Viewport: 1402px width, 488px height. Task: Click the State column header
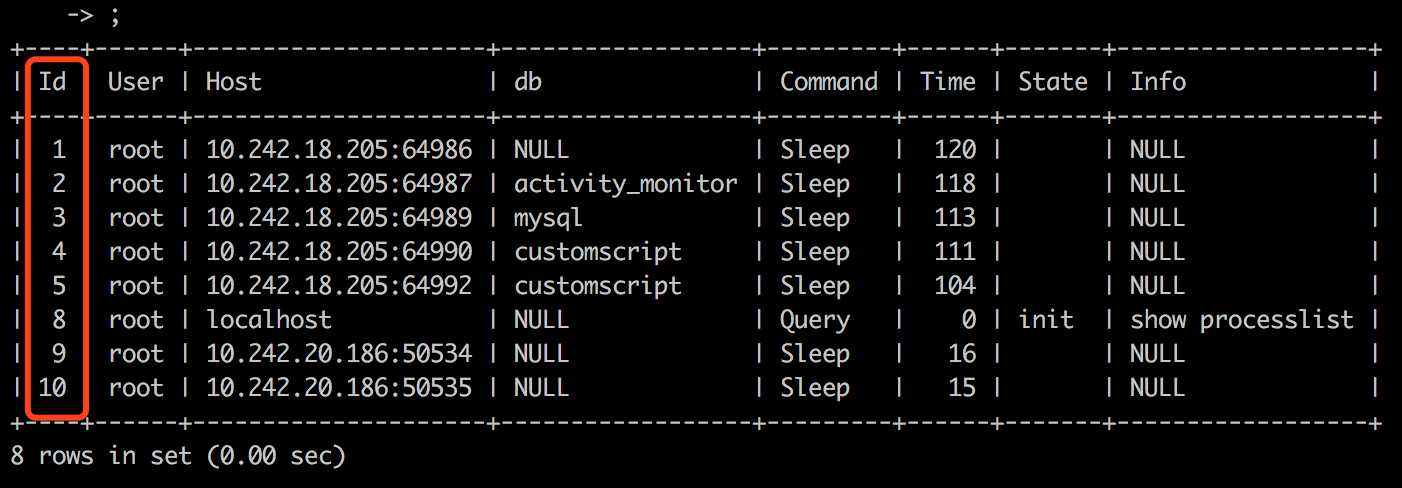pyautogui.click(x=1053, y=82)
